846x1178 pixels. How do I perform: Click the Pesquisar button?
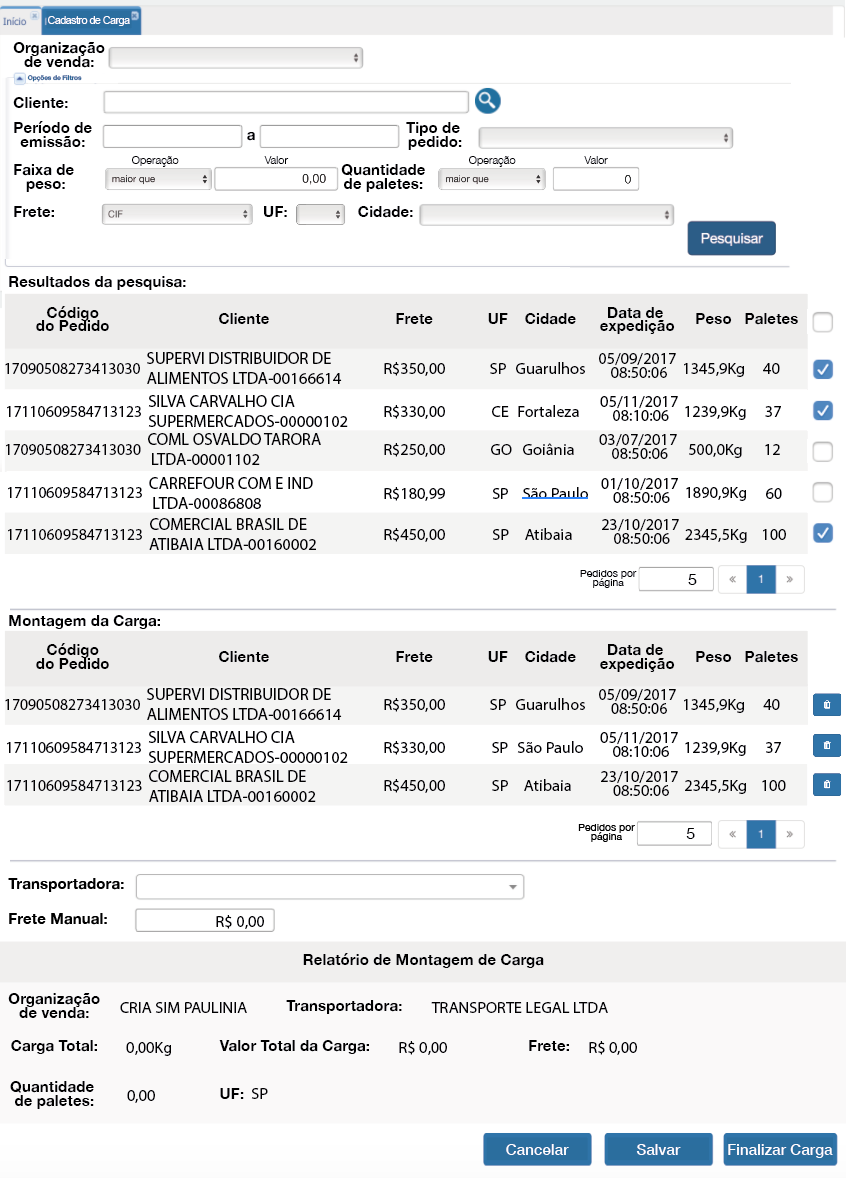[x=731, y=238]
